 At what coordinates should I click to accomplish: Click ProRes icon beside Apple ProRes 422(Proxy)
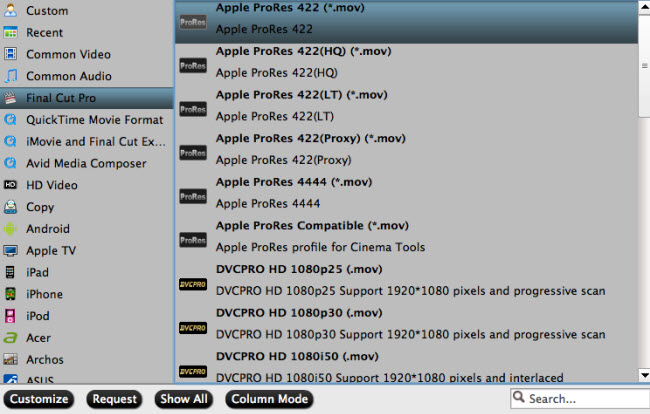tap(193, 153)
